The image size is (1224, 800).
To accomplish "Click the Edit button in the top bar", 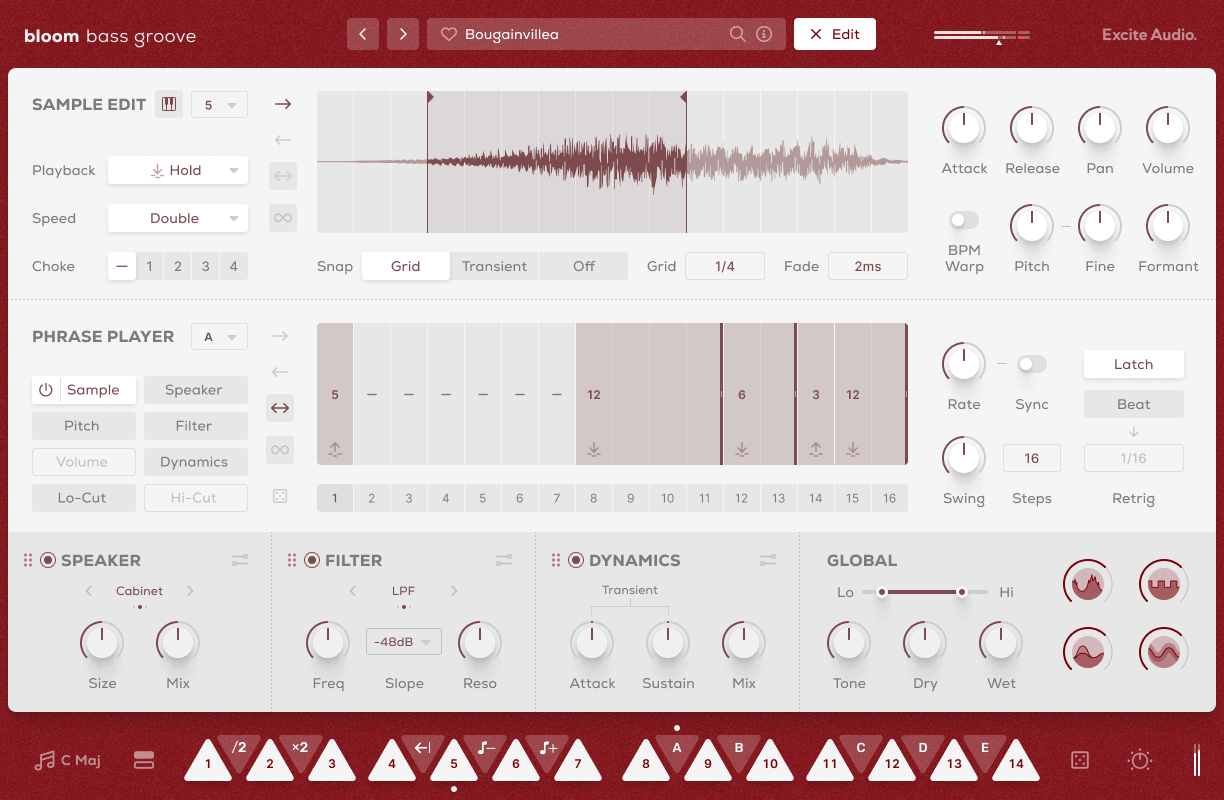I will [x=834, y=33].
